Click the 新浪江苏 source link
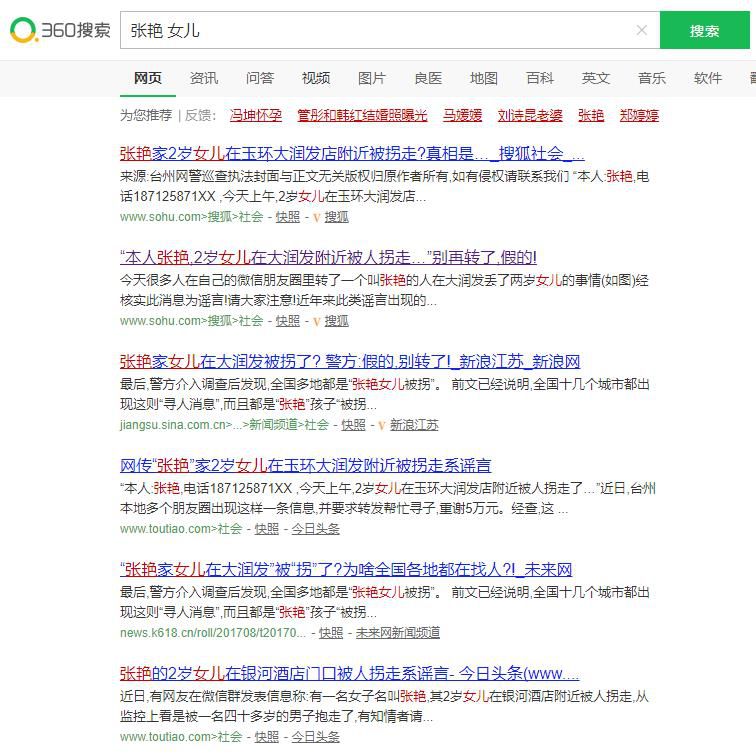Screen dimensions: 756x755 pyautogui.click(x=414, y=425)
